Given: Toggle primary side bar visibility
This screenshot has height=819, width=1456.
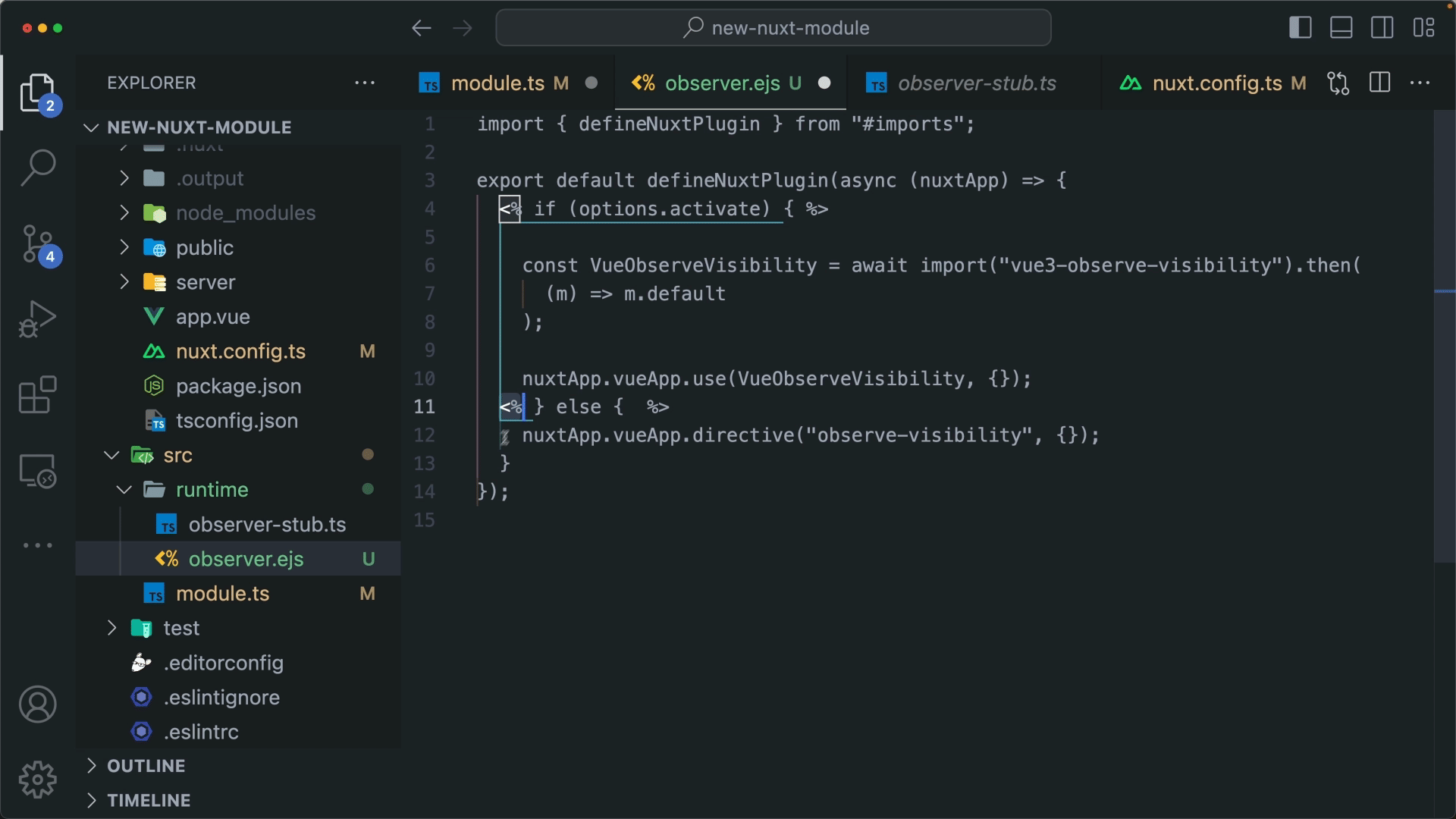Looking at the screenshot, I should tap(1301, 28).
